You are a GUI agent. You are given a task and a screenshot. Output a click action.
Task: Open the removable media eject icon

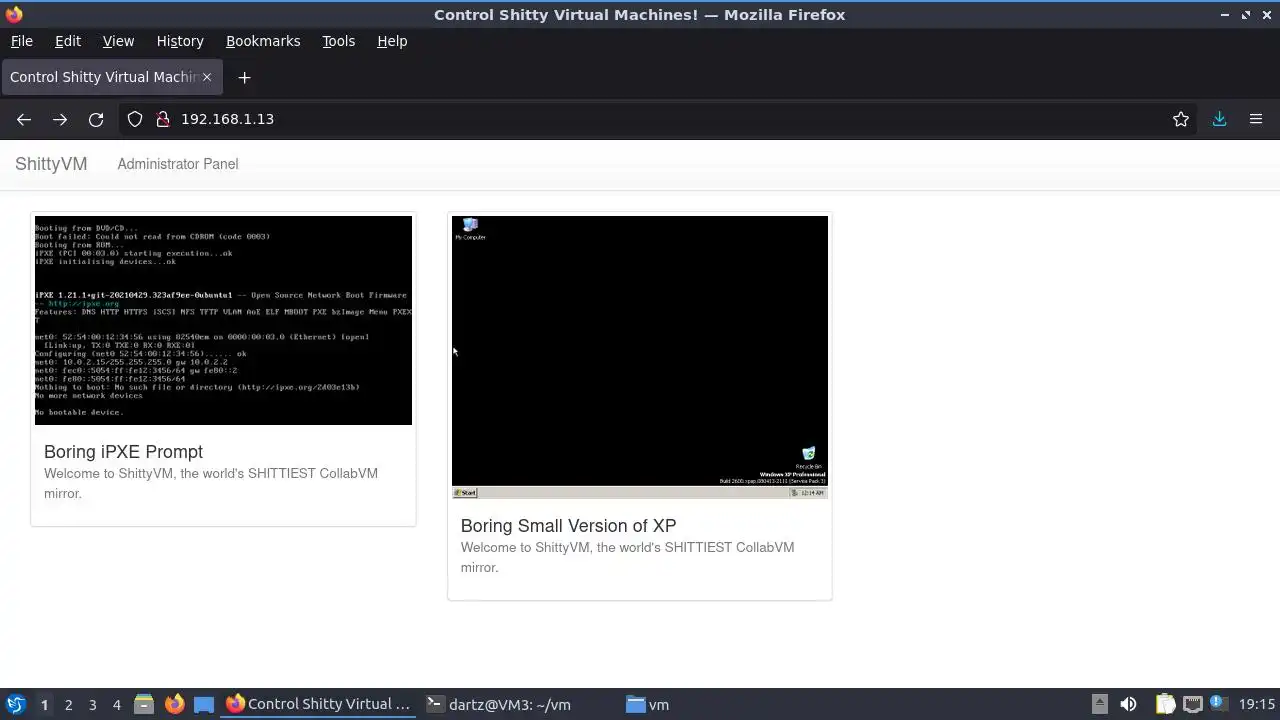click(x=1099, y=704)
